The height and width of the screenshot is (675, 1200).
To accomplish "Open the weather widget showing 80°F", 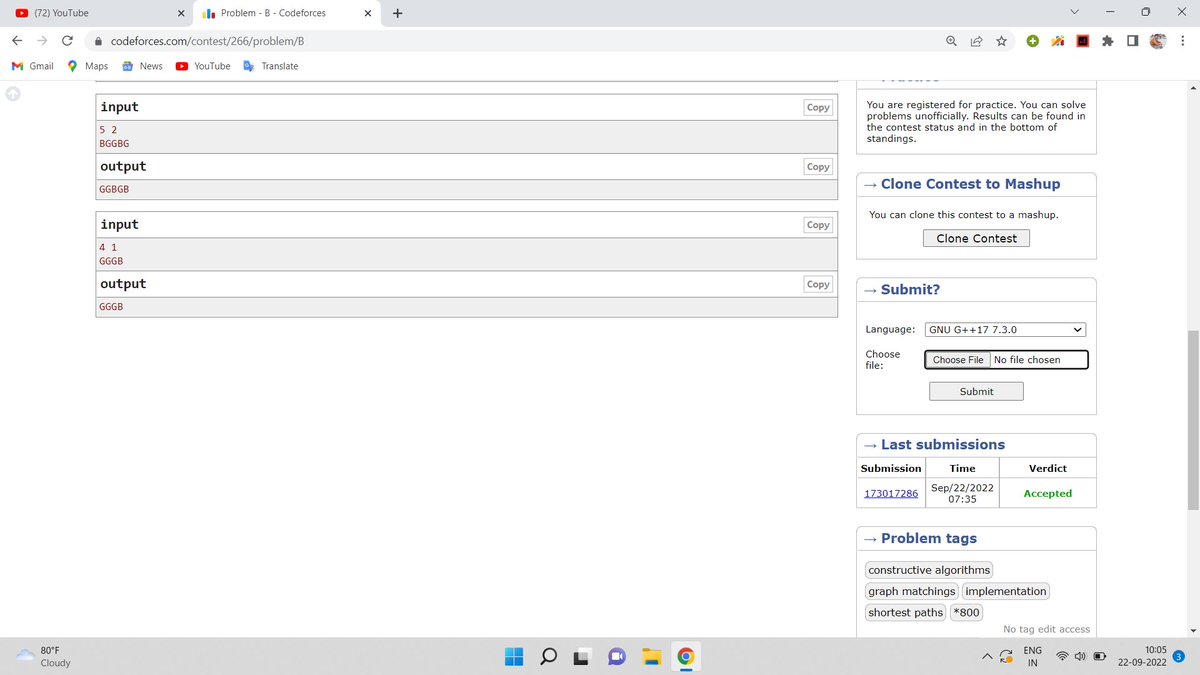I will pos(44,656).
